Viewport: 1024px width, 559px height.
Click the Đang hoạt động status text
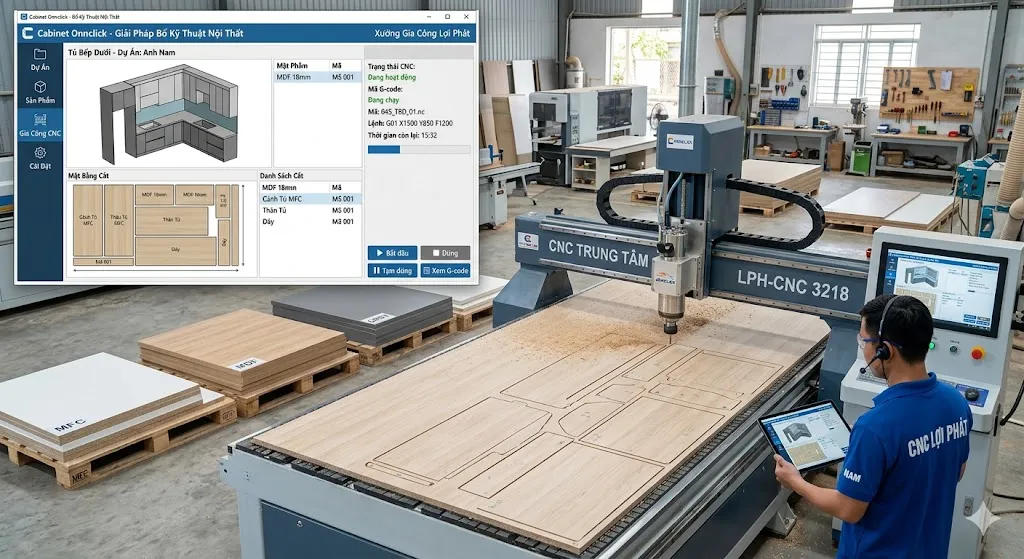tap(392, 77)
